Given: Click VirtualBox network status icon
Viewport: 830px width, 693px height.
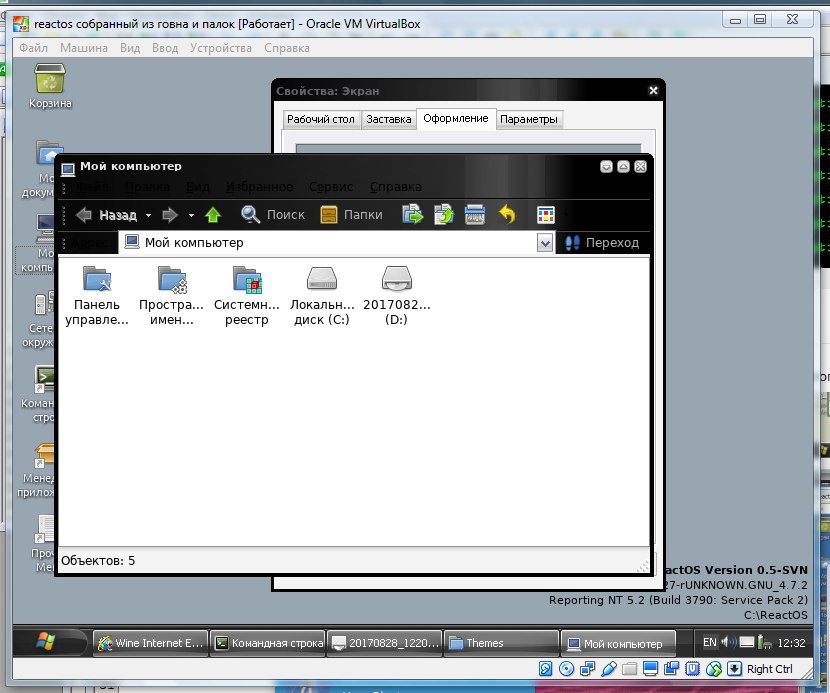Looking at the screenshot, I should point(588,669).
